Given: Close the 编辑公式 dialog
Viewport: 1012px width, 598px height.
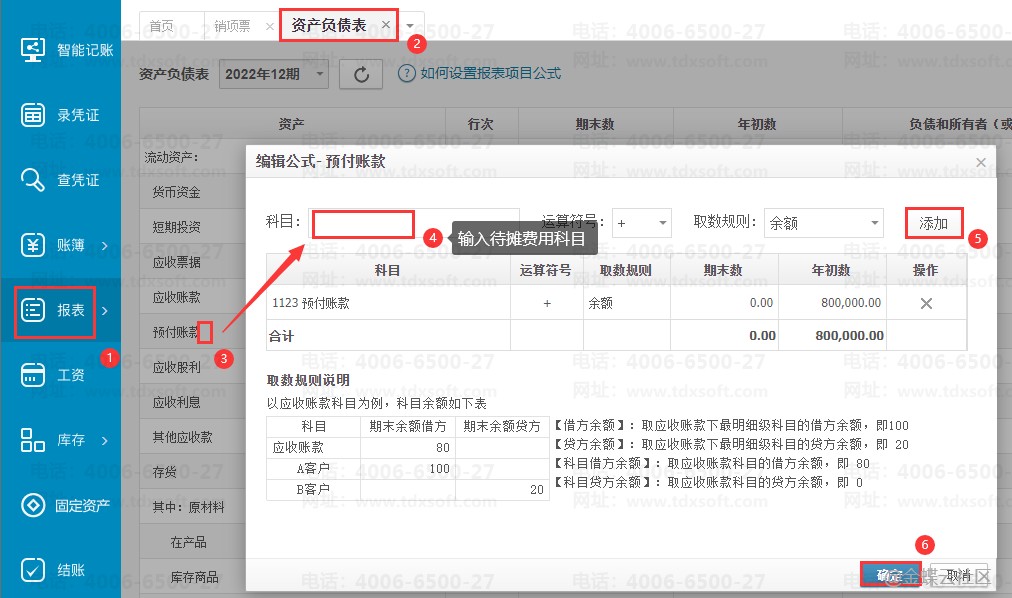Looking at the screenshot, I should tap(980, 162).
